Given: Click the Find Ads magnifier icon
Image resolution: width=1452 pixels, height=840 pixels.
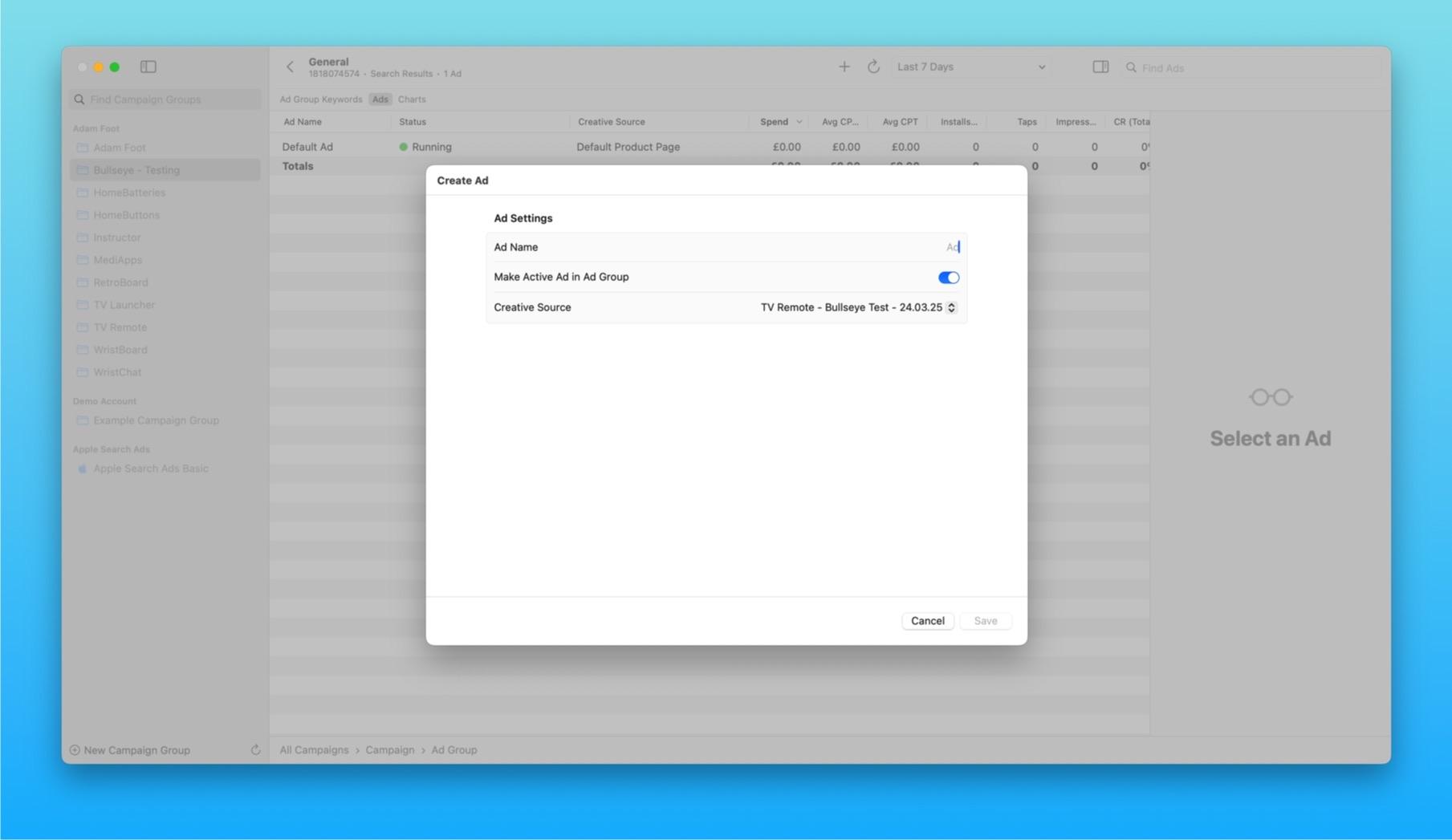Looking at the screenshot, I should (1131, 67).
